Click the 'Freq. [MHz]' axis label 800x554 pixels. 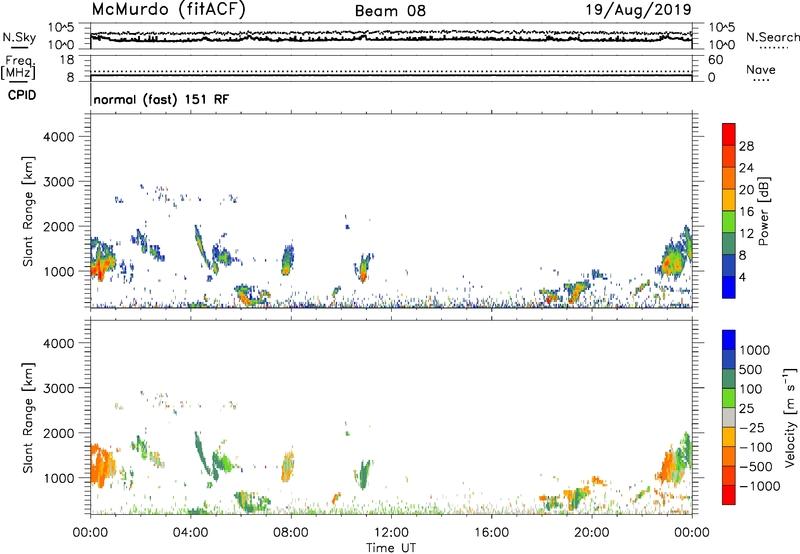pyautogui.click(x=18, y=67)
